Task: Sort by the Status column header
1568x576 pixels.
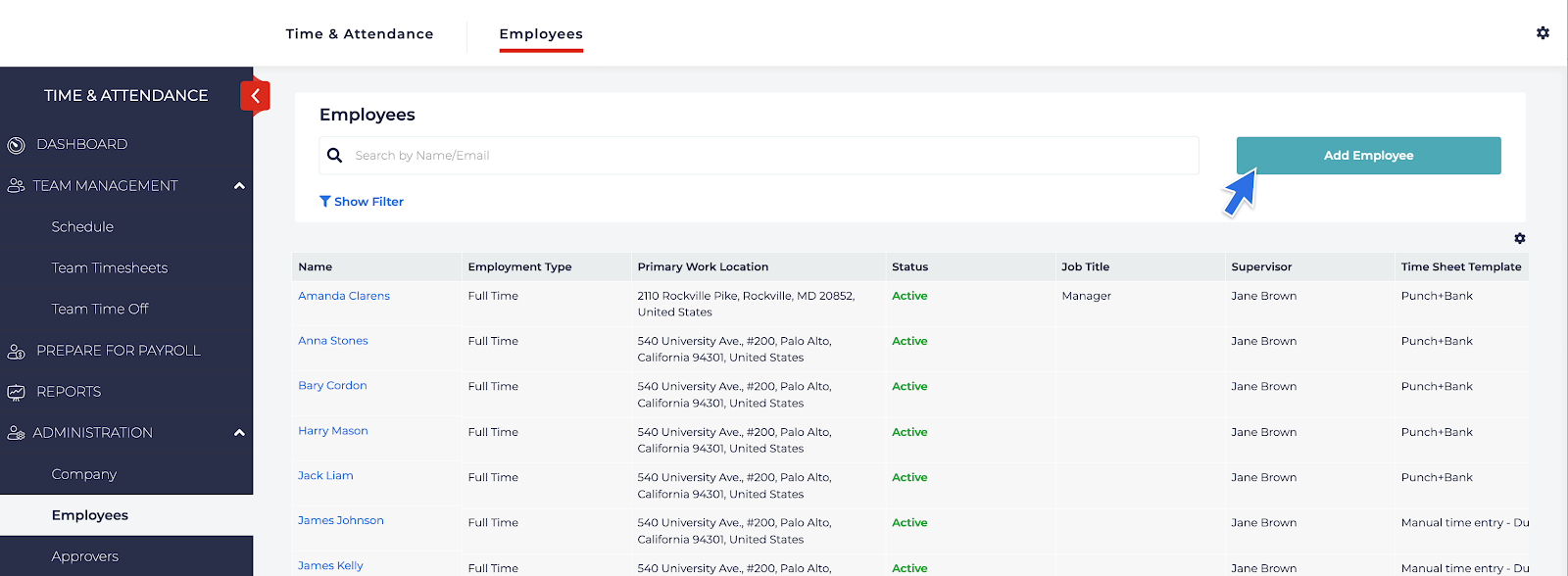Action: click(x=909, y=266)
